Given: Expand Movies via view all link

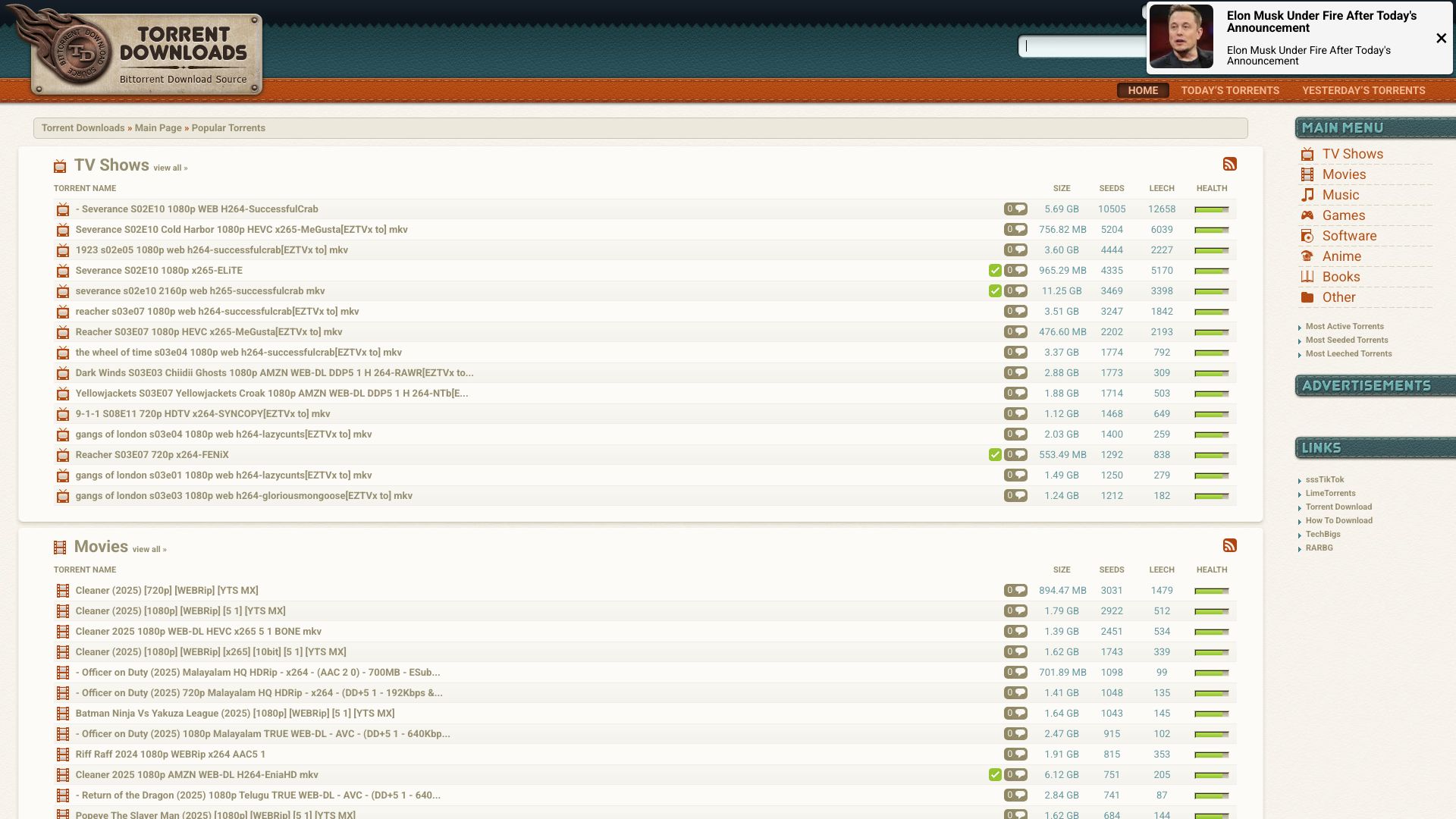Looking at the screenshot, I should [149, 550].
